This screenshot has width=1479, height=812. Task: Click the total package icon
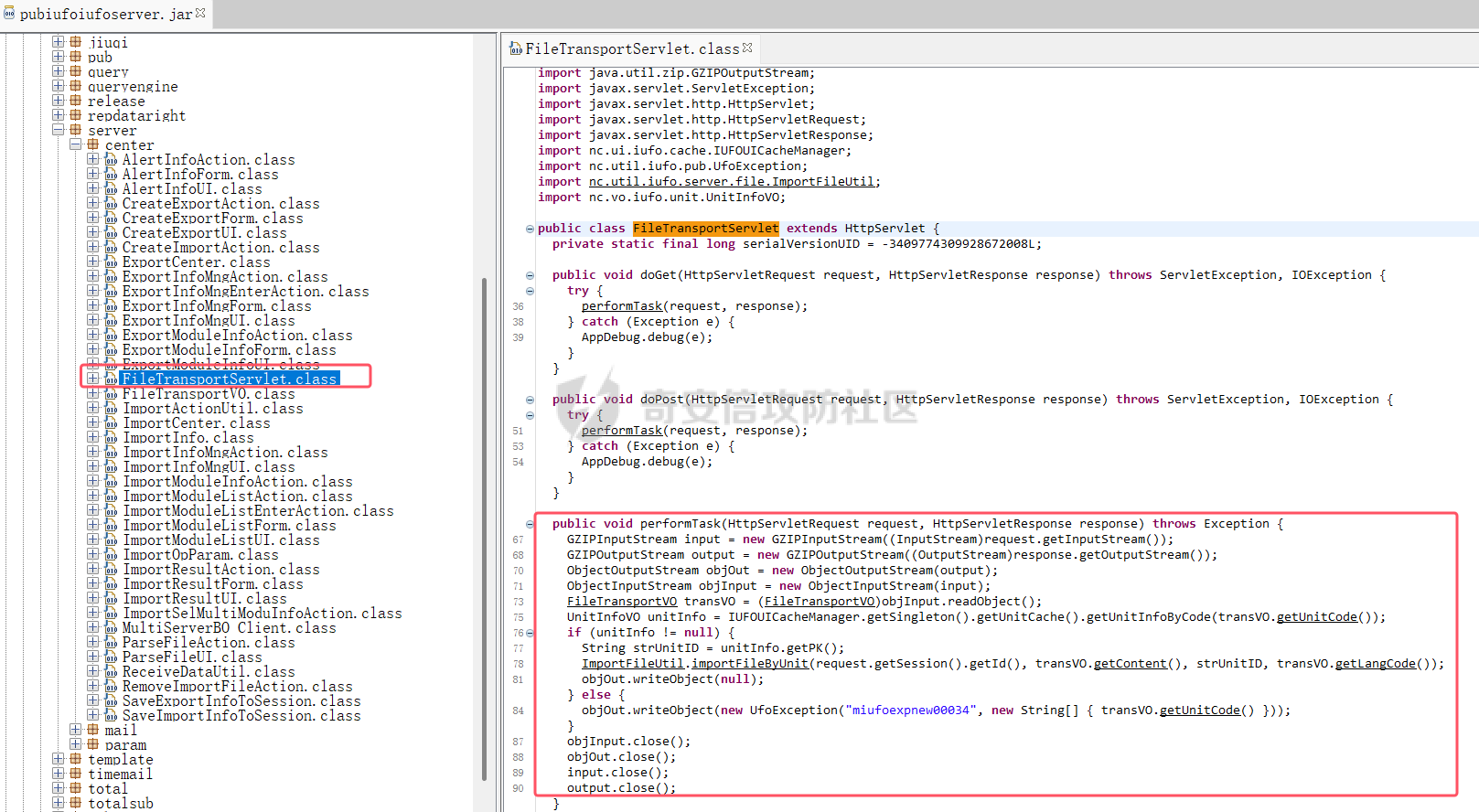(x=75, y=788)
